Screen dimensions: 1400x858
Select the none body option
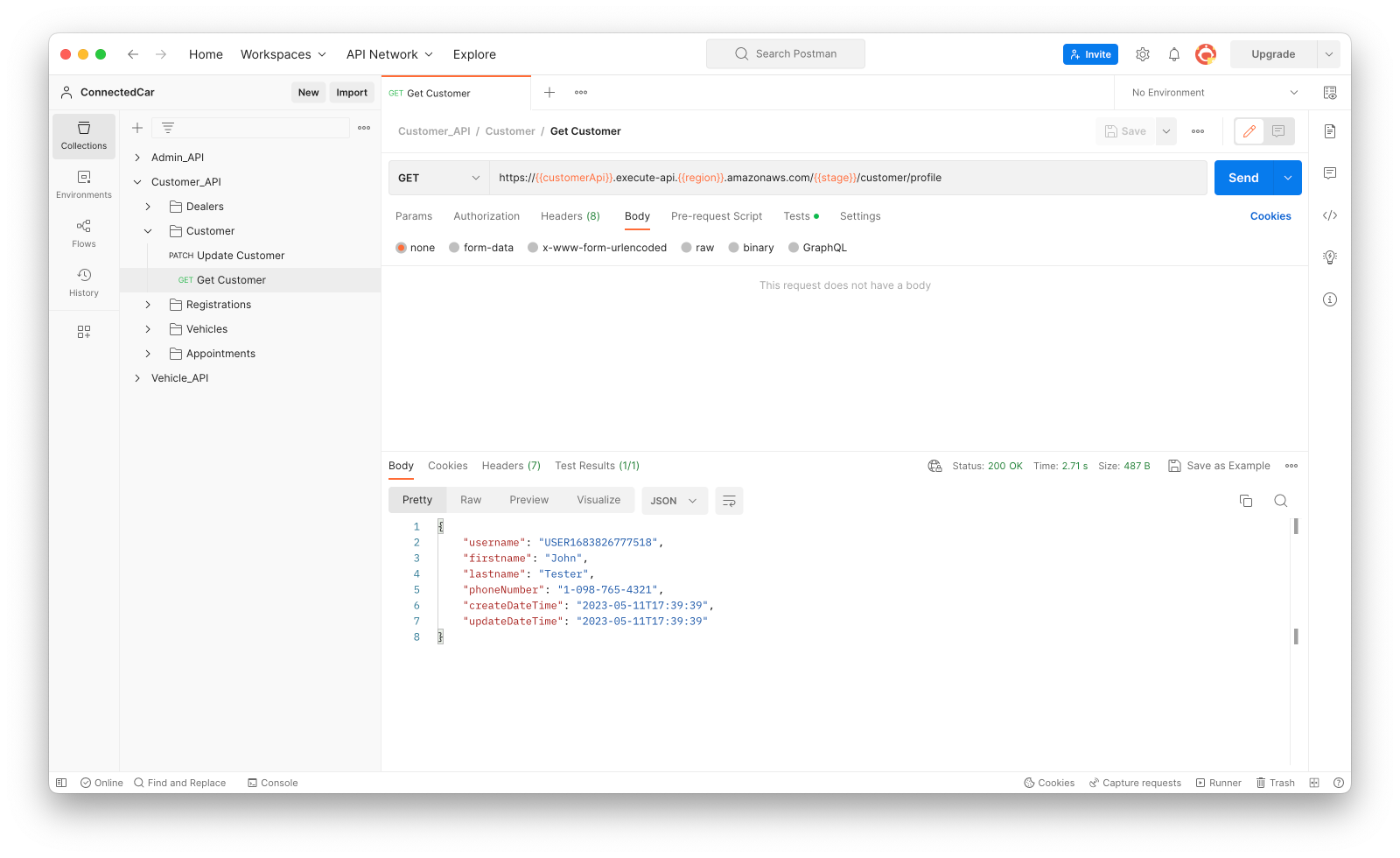click(416, 248)
